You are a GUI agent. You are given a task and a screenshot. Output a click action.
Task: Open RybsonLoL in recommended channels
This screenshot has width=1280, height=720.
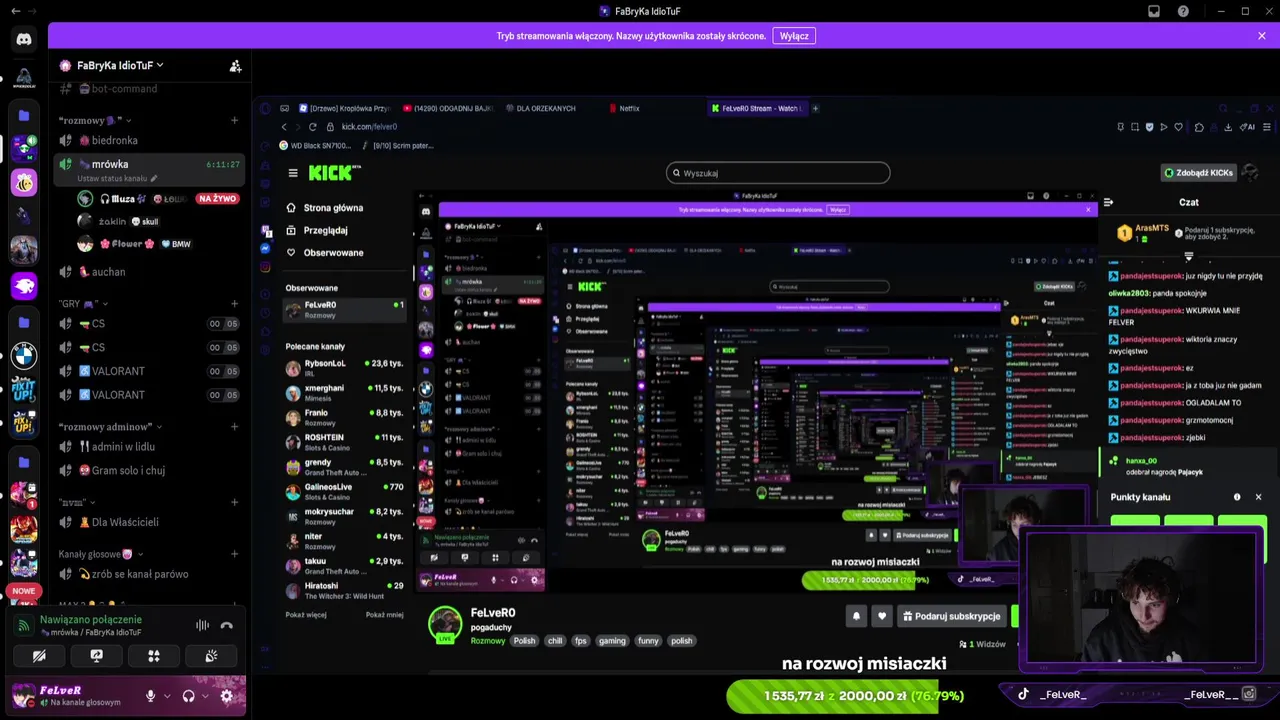(x=344, y=368)
